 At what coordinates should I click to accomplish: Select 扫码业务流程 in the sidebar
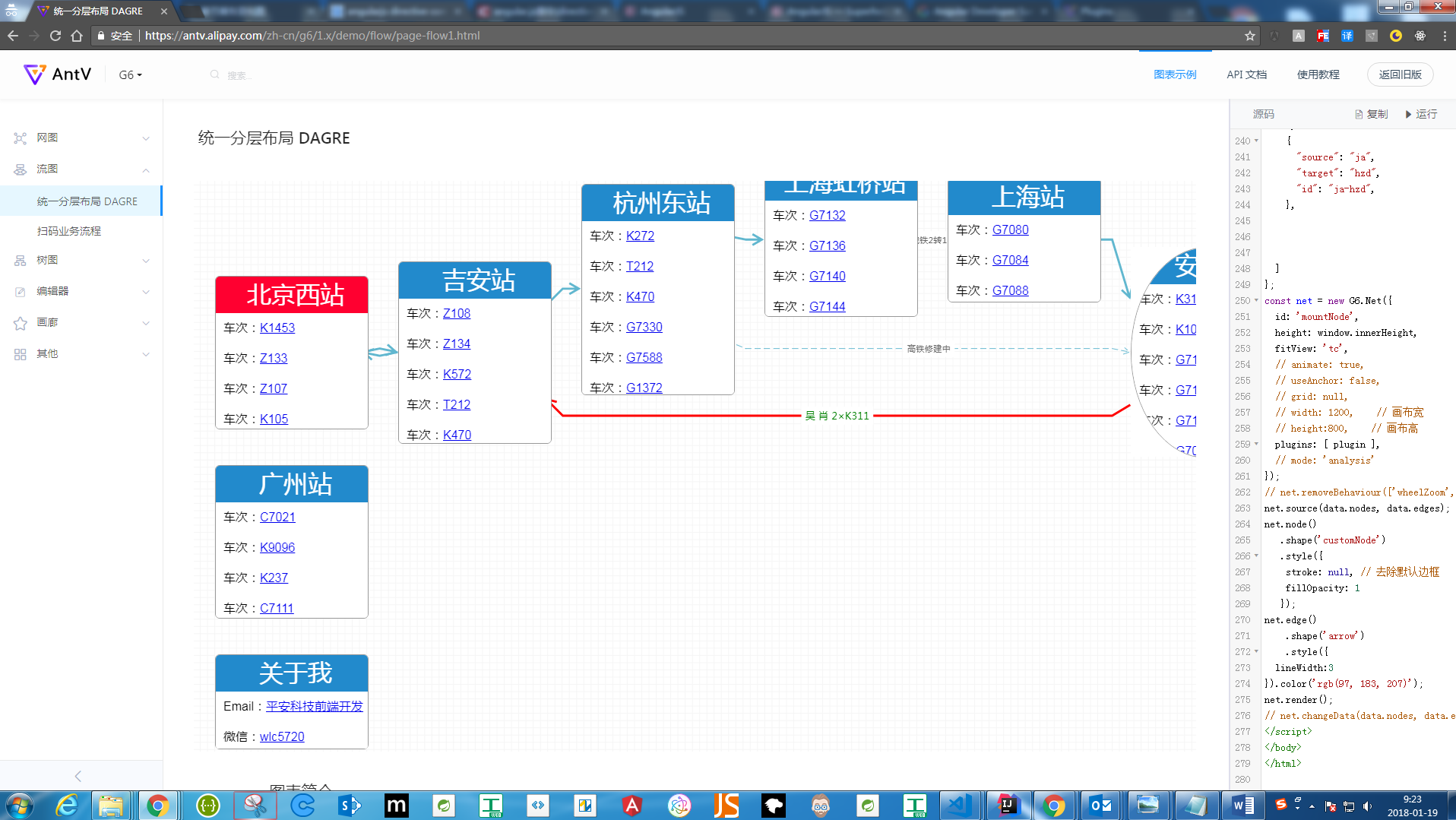(69, 231)
